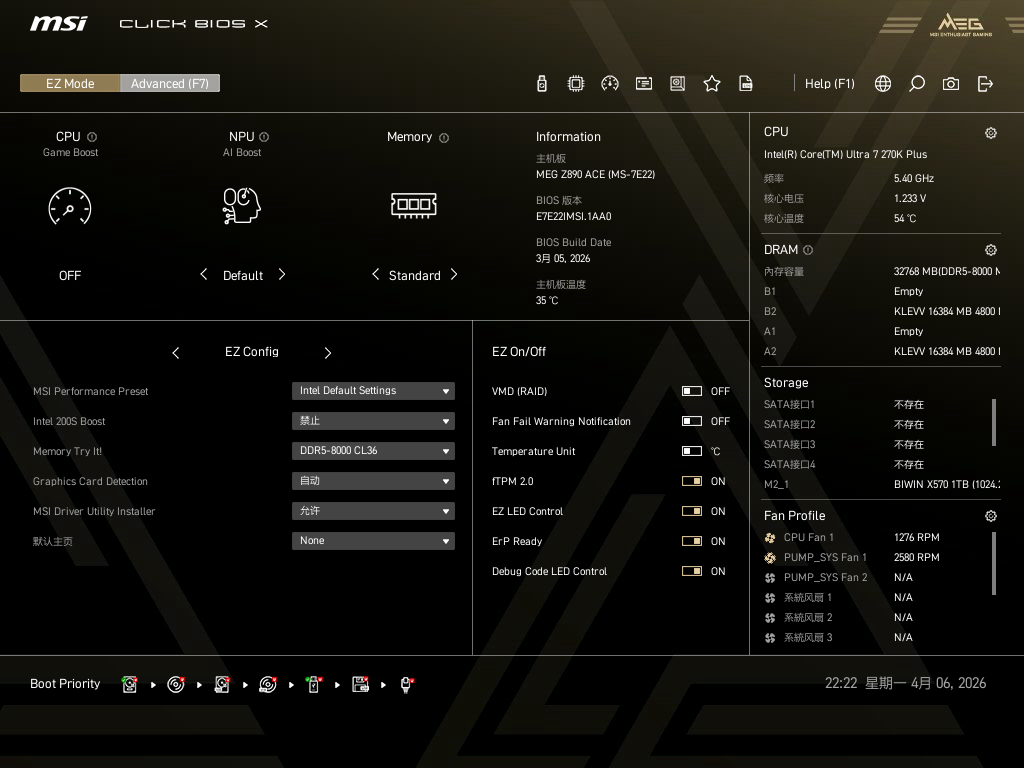Click the NPU AI Boost head icon
Image resolution: width=1024 pixels, height=768 pixels.
[242, 206]
